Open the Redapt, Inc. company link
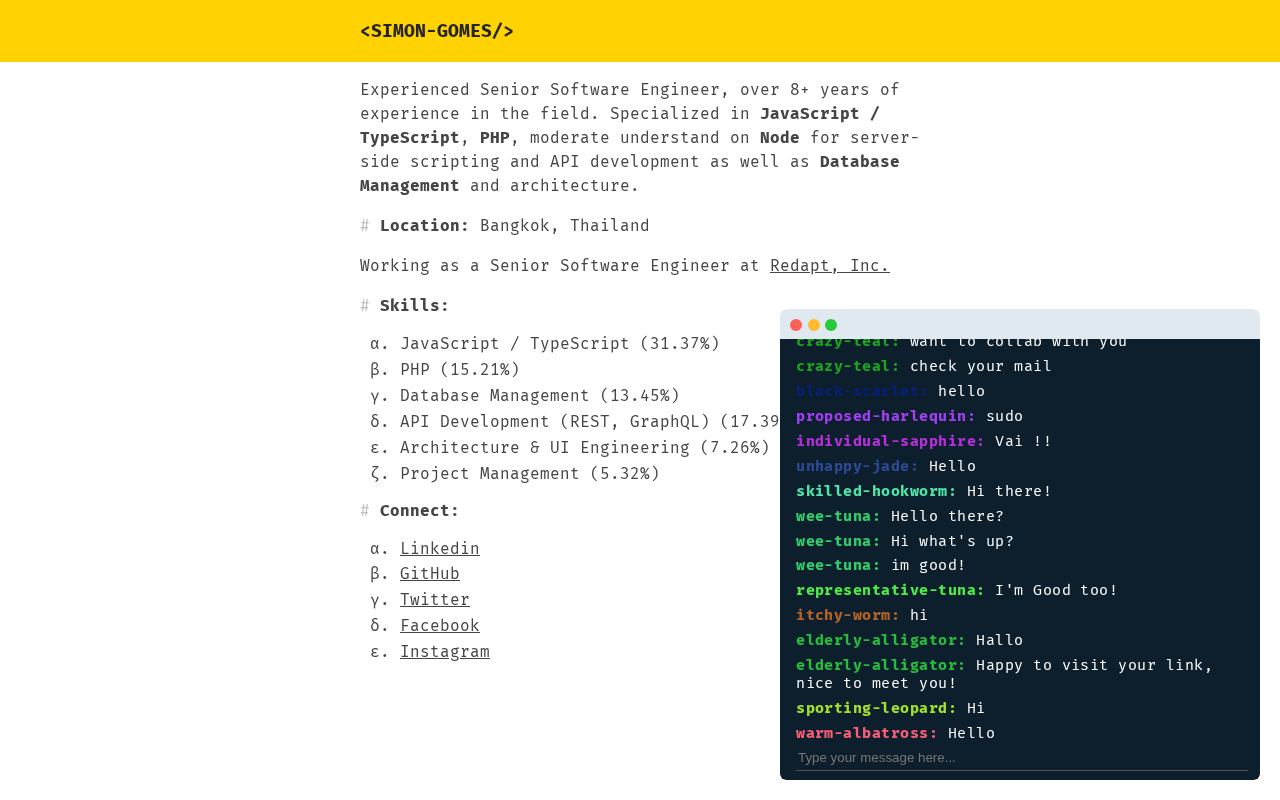The width and height of the screenshot is (1280, 800). click(x=830, y=266)
